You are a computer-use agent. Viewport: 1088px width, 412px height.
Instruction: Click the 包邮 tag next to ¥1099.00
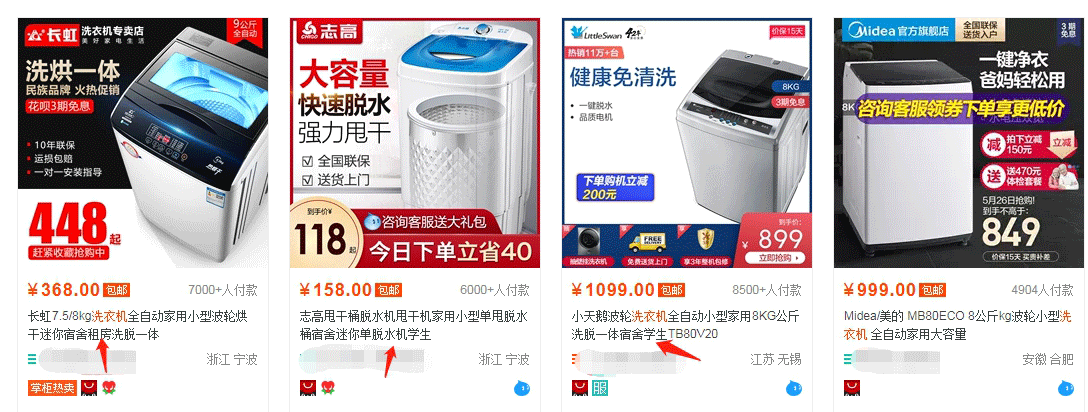[671, 290]
